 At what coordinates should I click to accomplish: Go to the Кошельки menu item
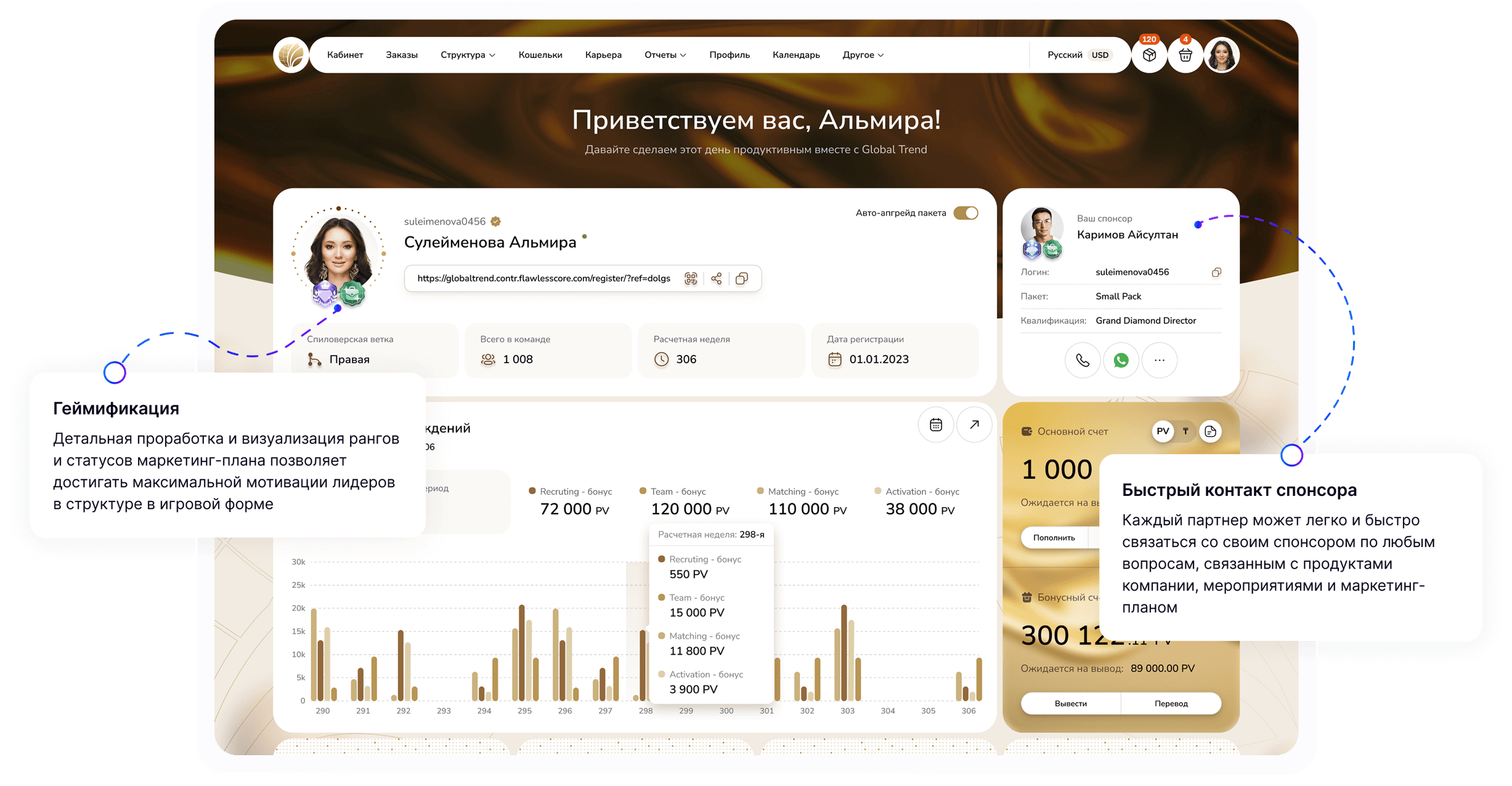coord(540,55)
